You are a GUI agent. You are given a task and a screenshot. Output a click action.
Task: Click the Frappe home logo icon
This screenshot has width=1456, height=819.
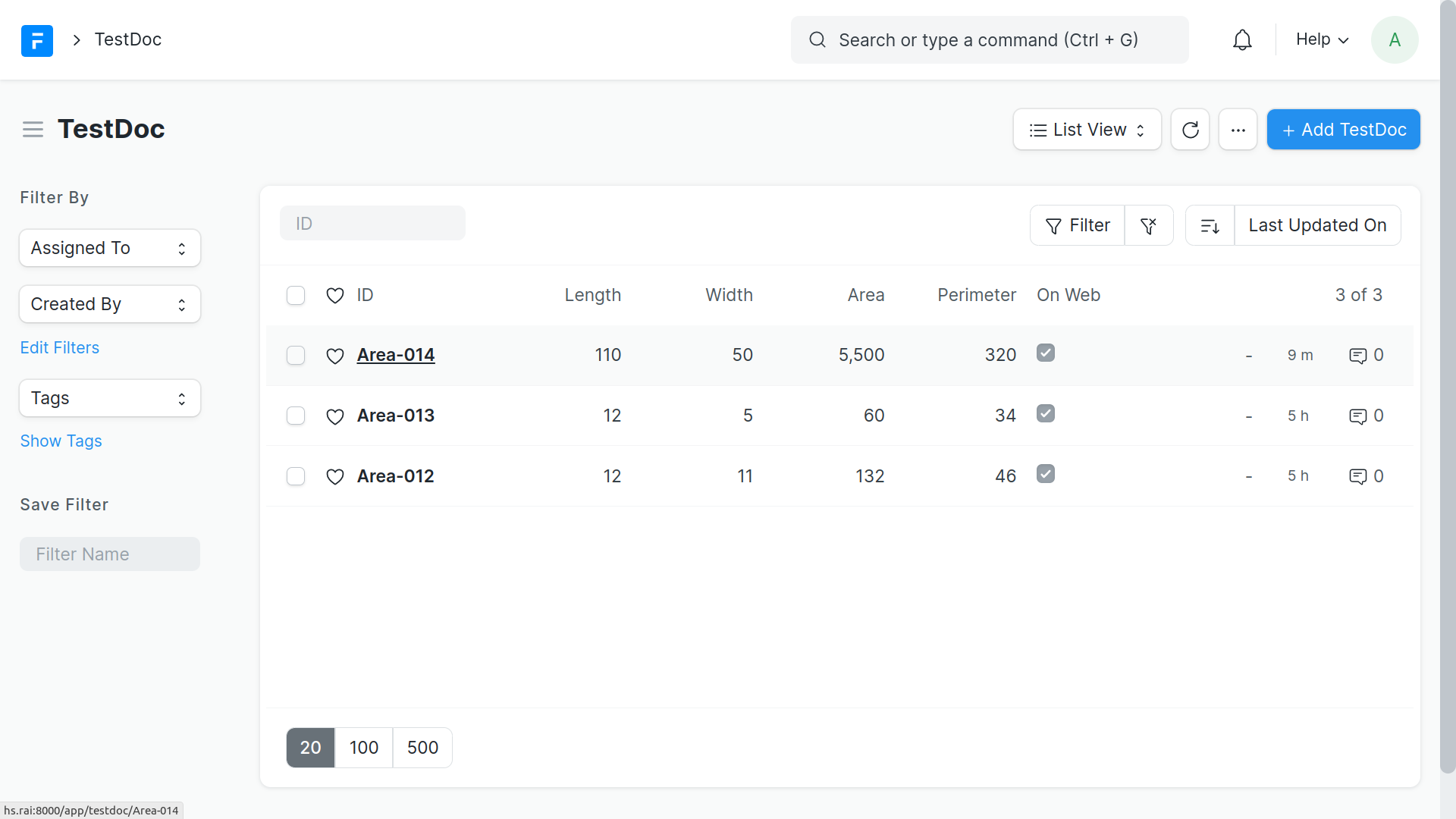click(x=36, y=40)
